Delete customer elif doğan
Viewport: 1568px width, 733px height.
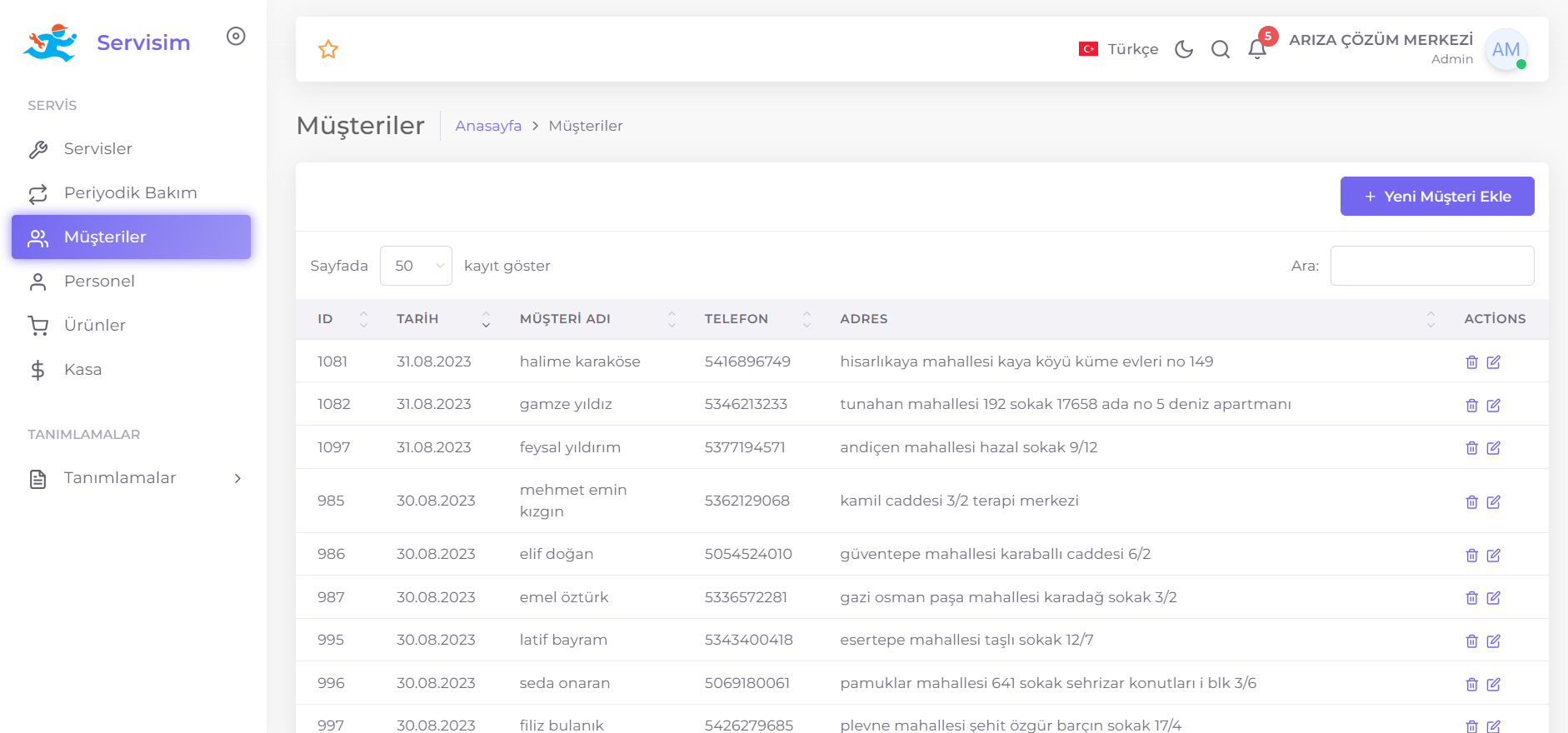click(1472, 556)
